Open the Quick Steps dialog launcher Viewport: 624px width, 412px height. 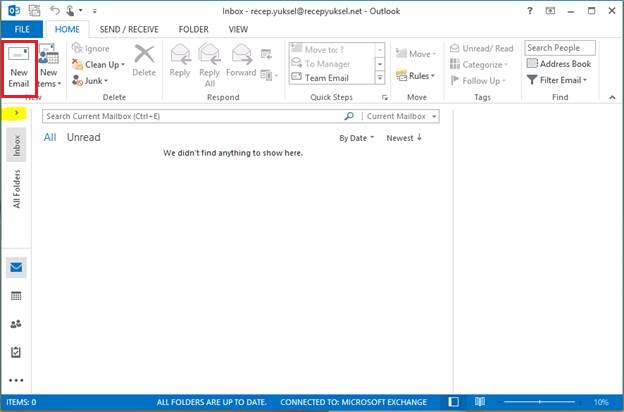pyautogui.click(x=384, y=97)
